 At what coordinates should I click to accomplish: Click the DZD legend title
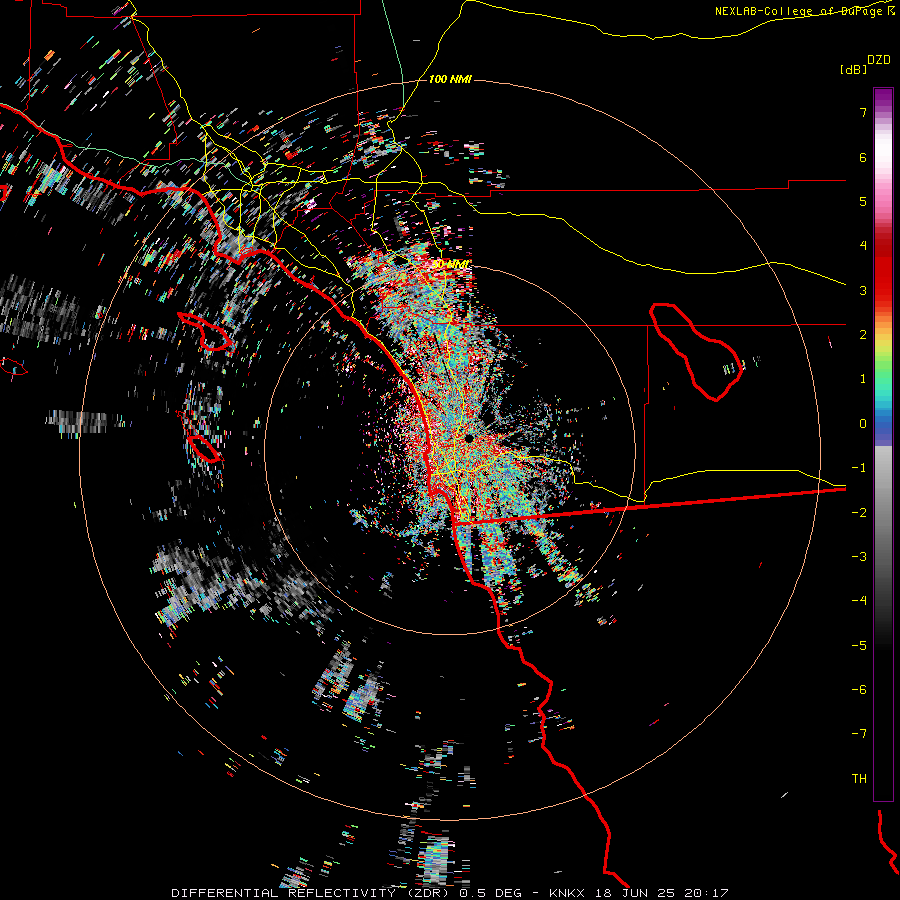879,60
